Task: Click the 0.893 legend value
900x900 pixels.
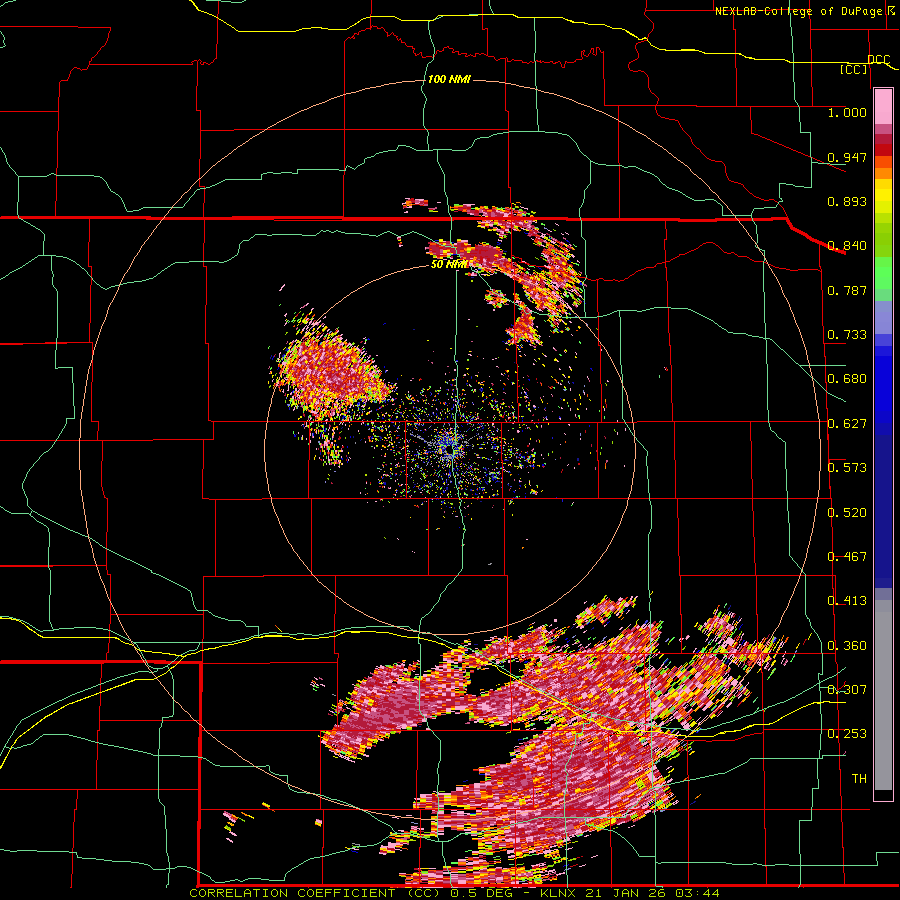Action: coord(847,201)
